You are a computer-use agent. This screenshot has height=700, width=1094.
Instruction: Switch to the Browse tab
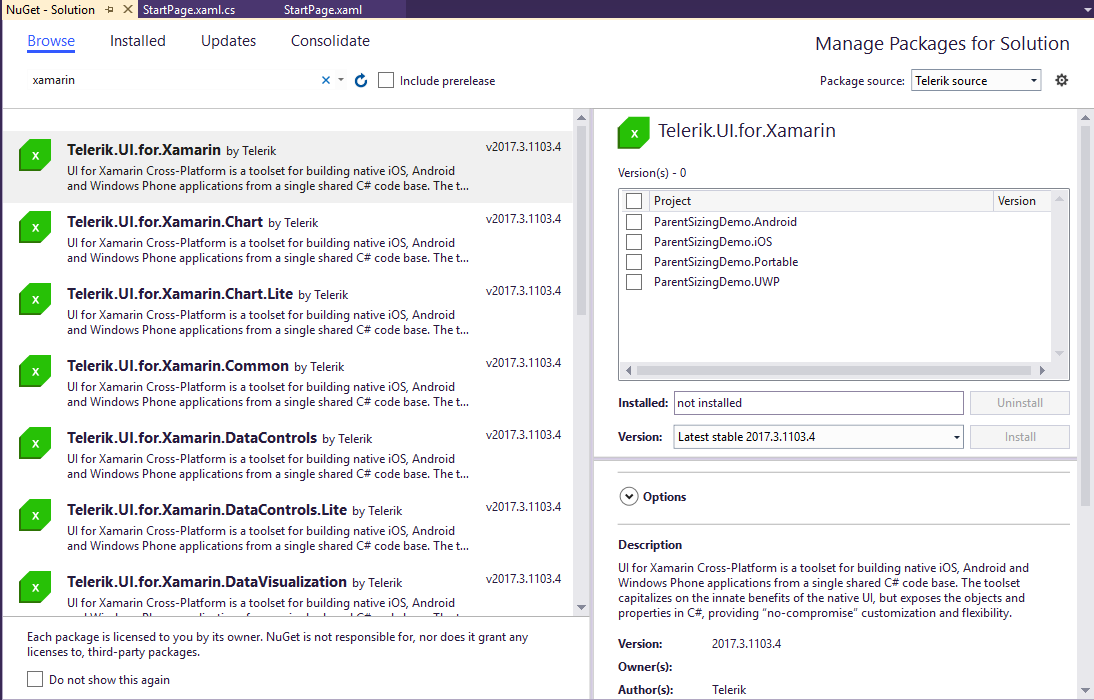click(51, 41)
